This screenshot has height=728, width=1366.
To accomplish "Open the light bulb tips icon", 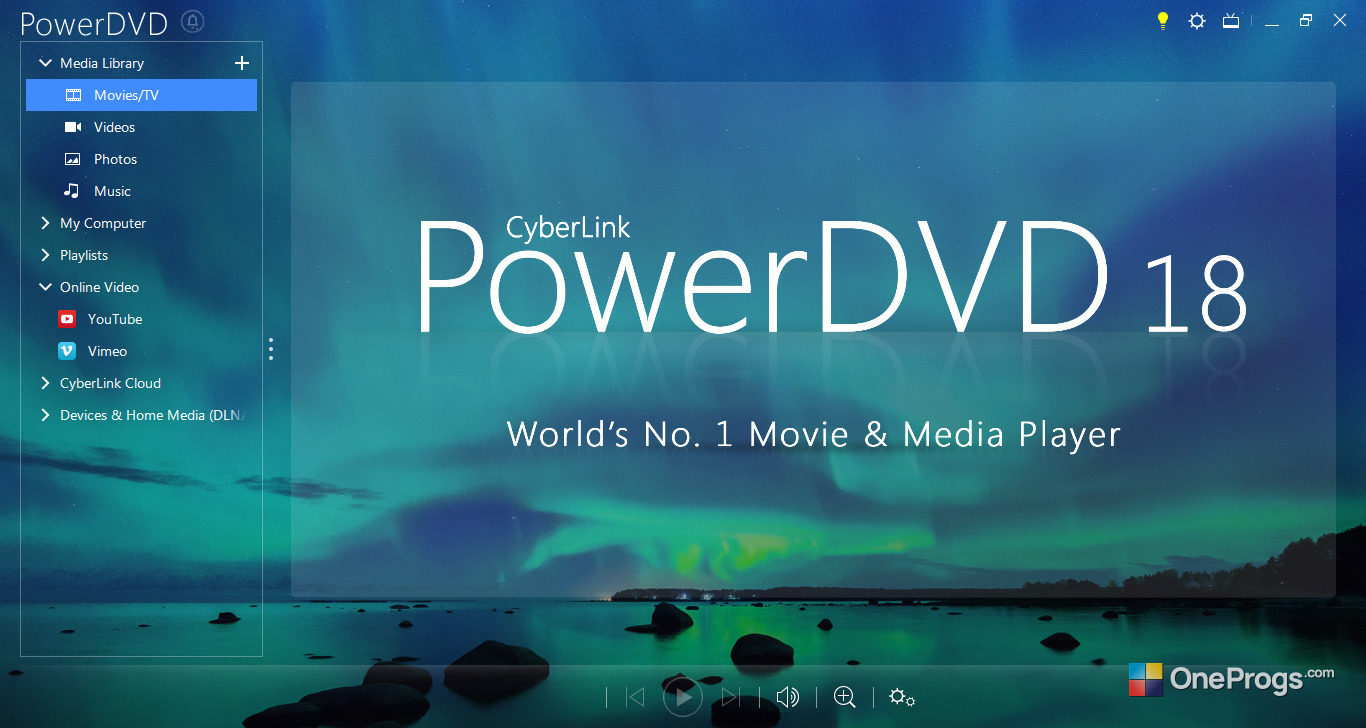I will 1163,21.
